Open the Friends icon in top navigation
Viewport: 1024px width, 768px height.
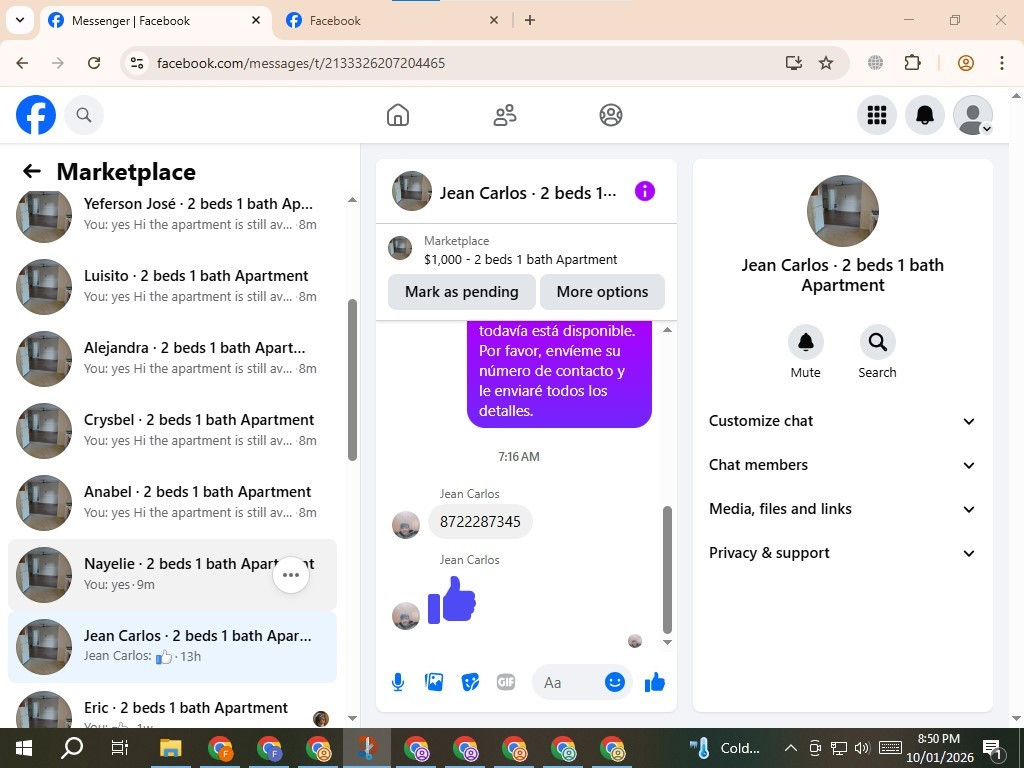click(504, 115)
